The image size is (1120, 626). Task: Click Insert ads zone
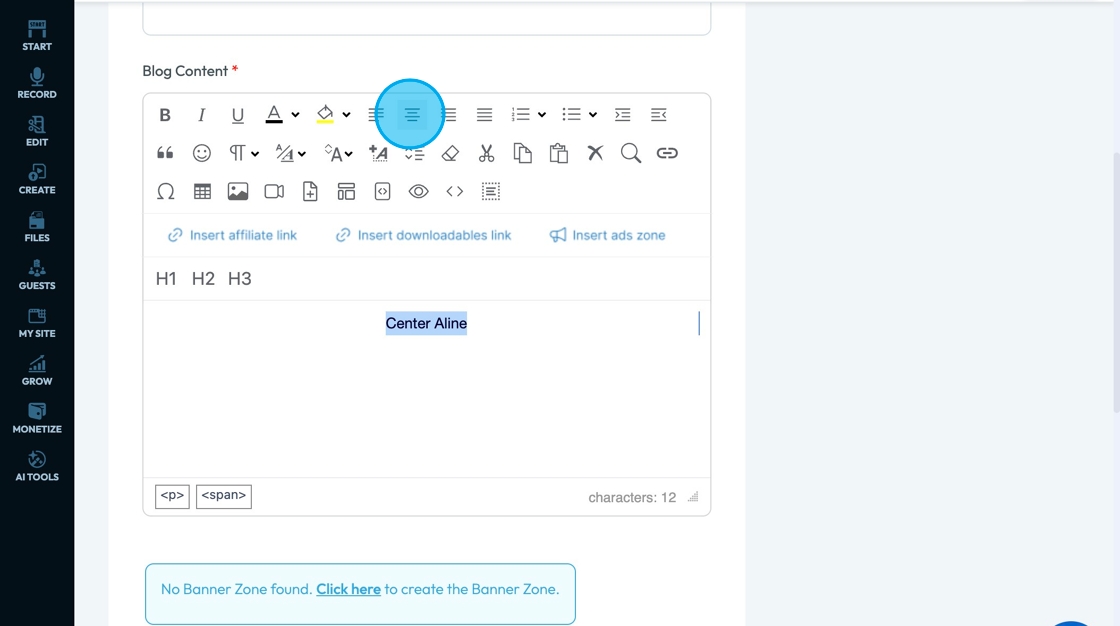pyautogui.click(x=607, y=235)
